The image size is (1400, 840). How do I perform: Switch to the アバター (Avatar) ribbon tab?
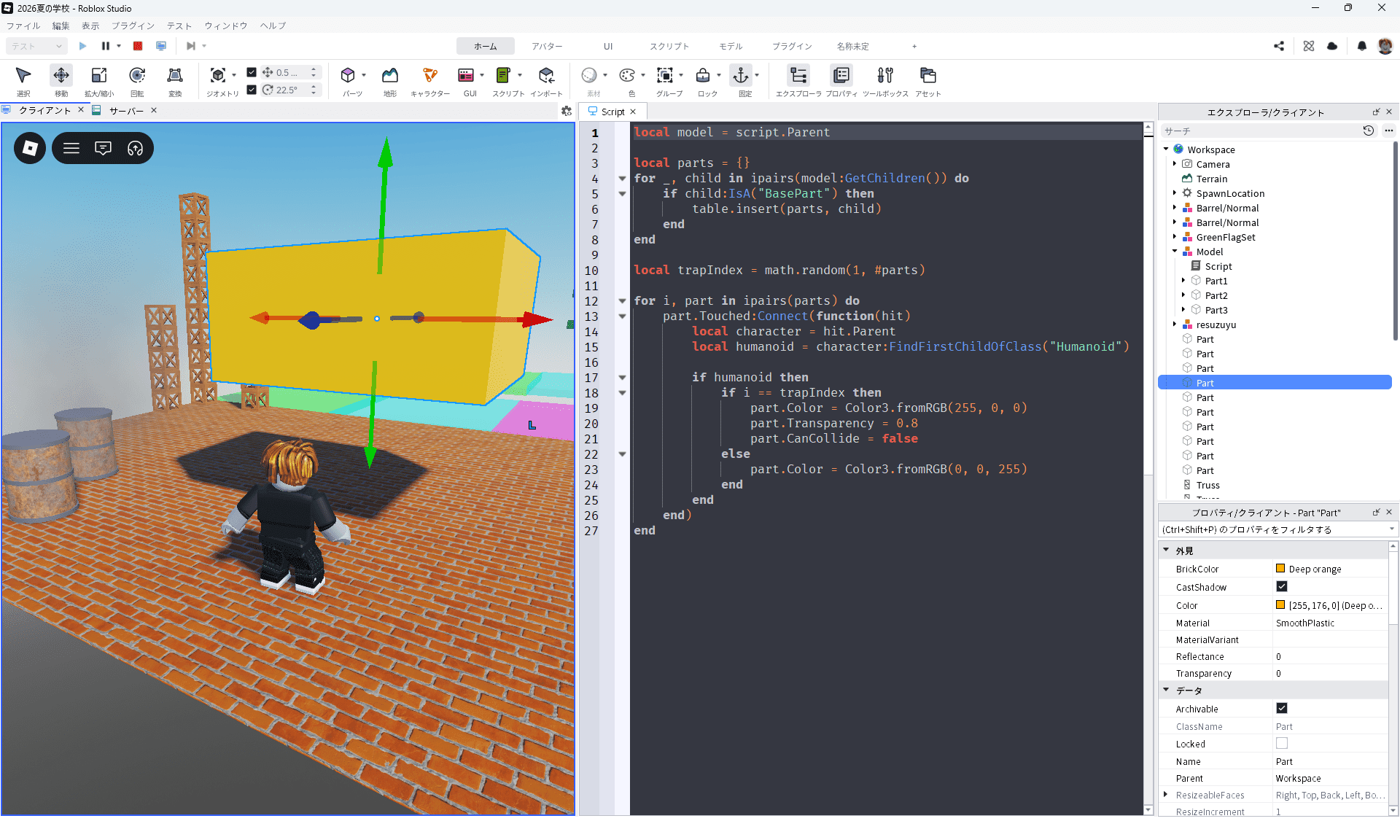point(547,46)
